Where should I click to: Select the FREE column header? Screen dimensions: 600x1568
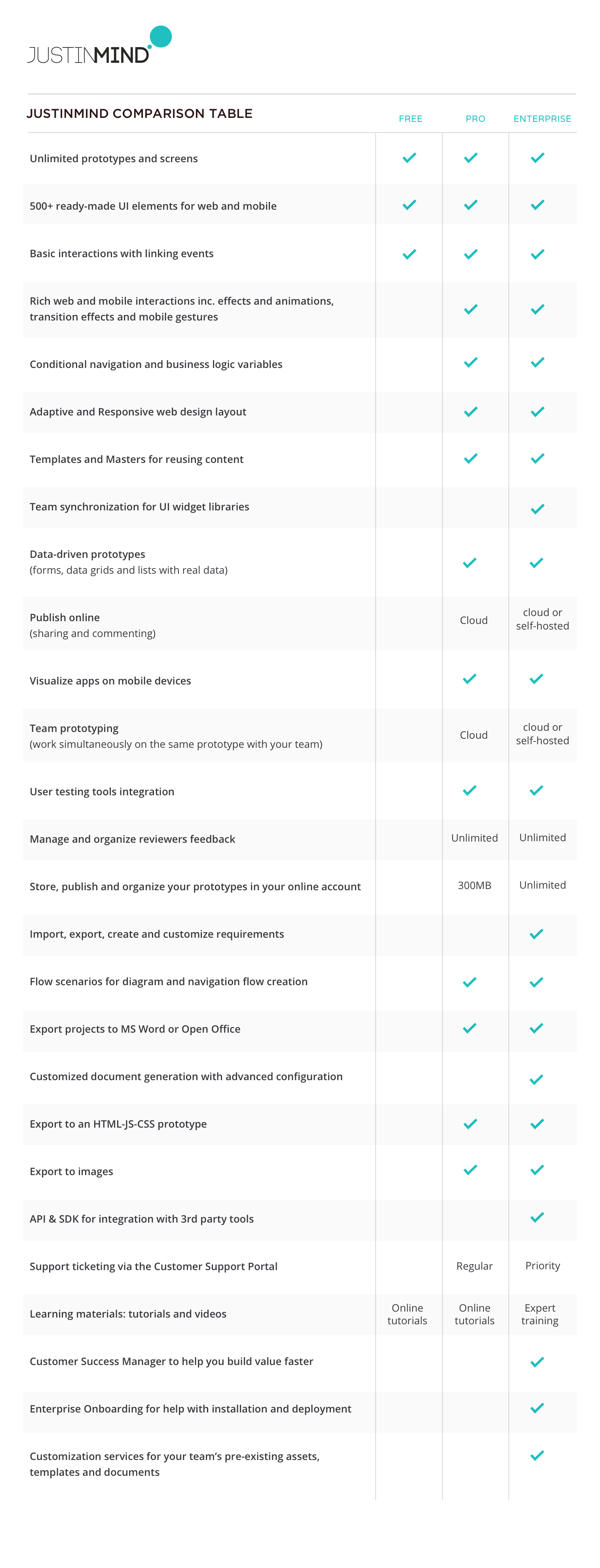410,119
